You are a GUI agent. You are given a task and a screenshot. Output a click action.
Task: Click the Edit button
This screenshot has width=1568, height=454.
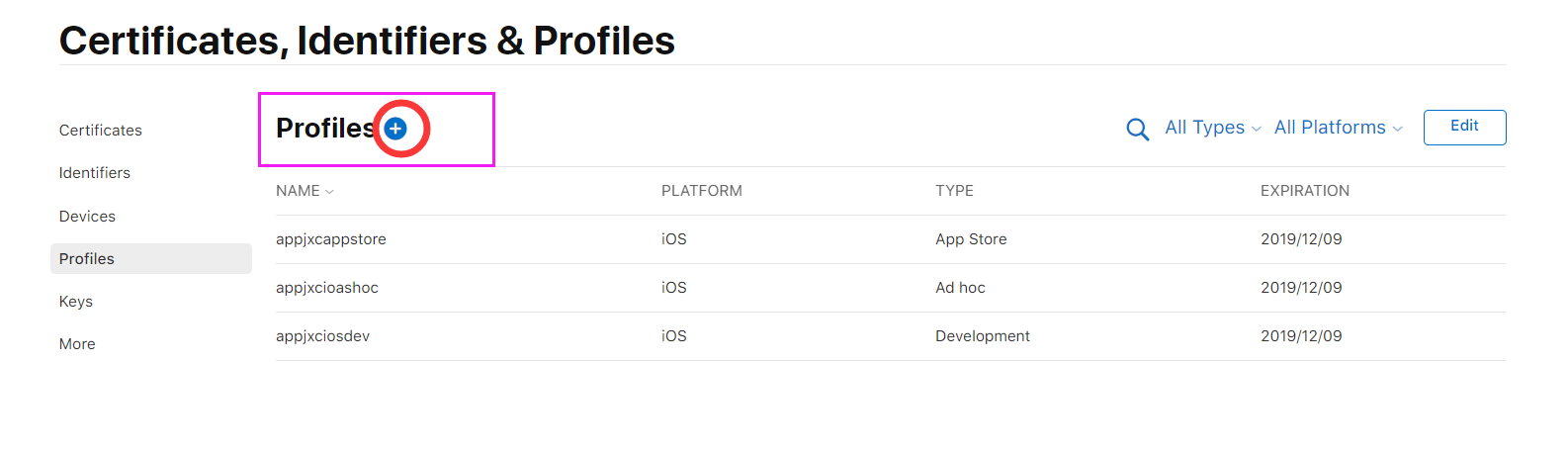[1464, 127]
